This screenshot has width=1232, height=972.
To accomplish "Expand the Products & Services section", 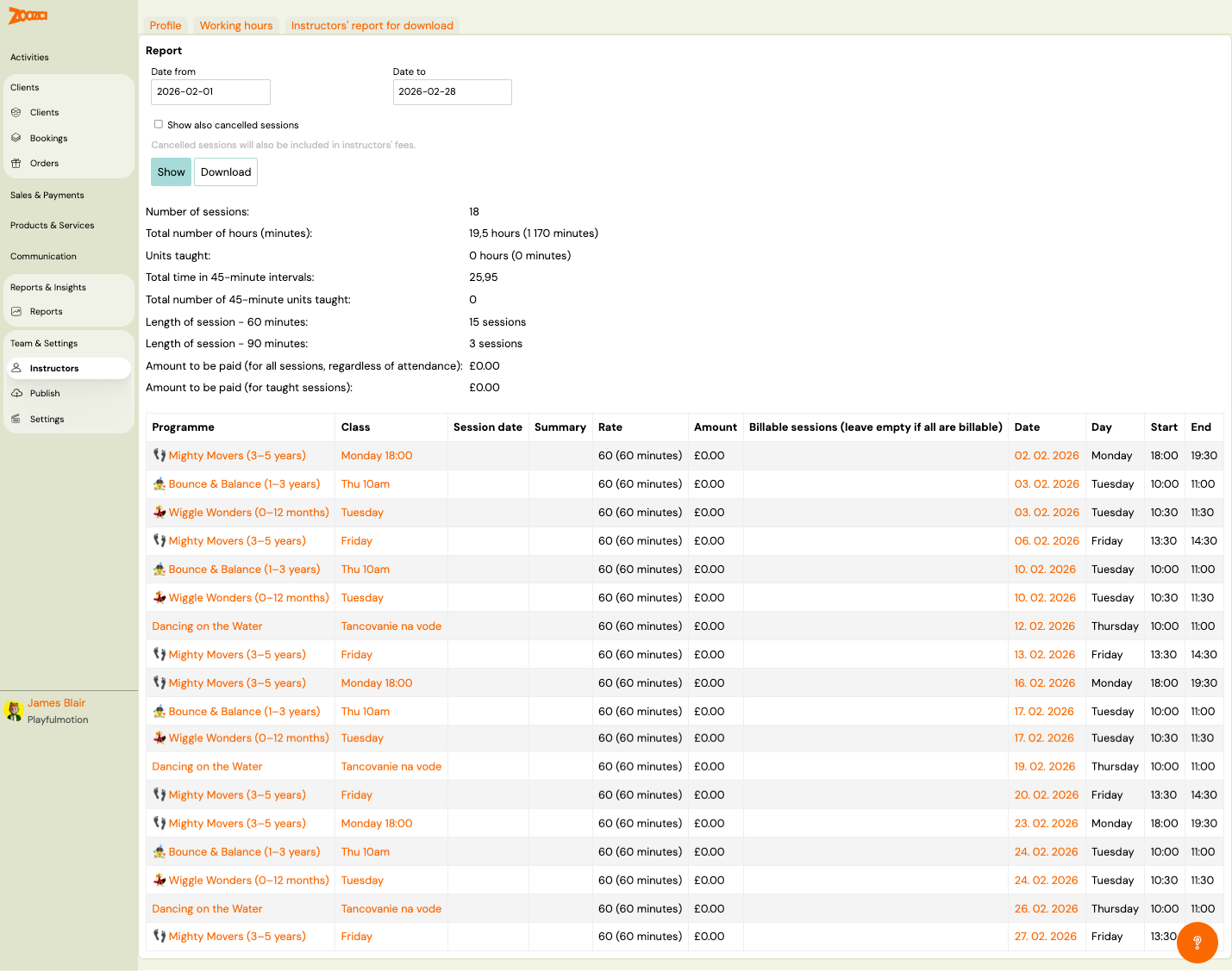I will [x=52, y=226].
